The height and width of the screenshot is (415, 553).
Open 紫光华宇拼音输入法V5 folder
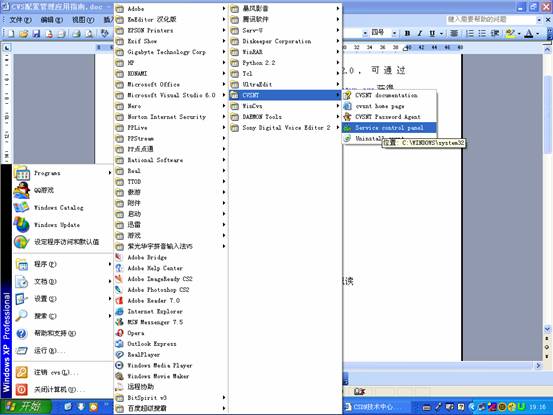point(171,246)
